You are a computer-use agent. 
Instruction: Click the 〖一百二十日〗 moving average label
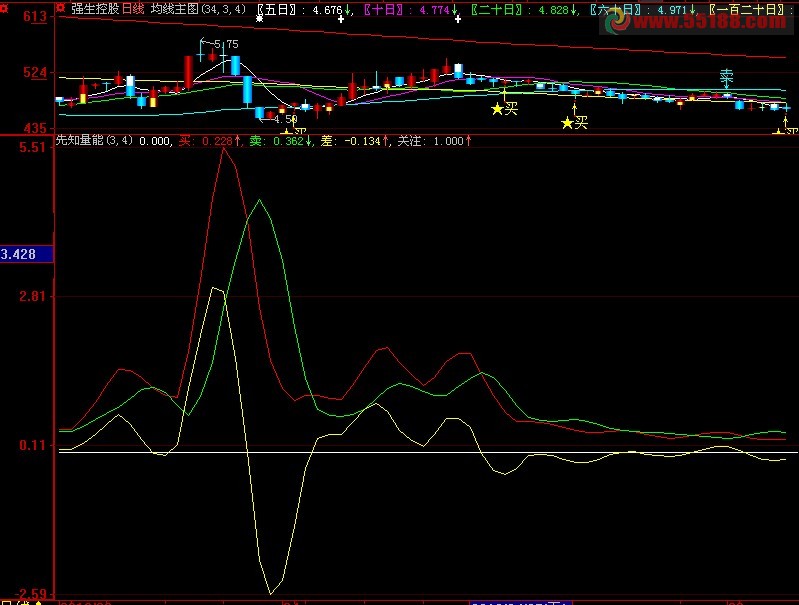click(x=749, y=10)
